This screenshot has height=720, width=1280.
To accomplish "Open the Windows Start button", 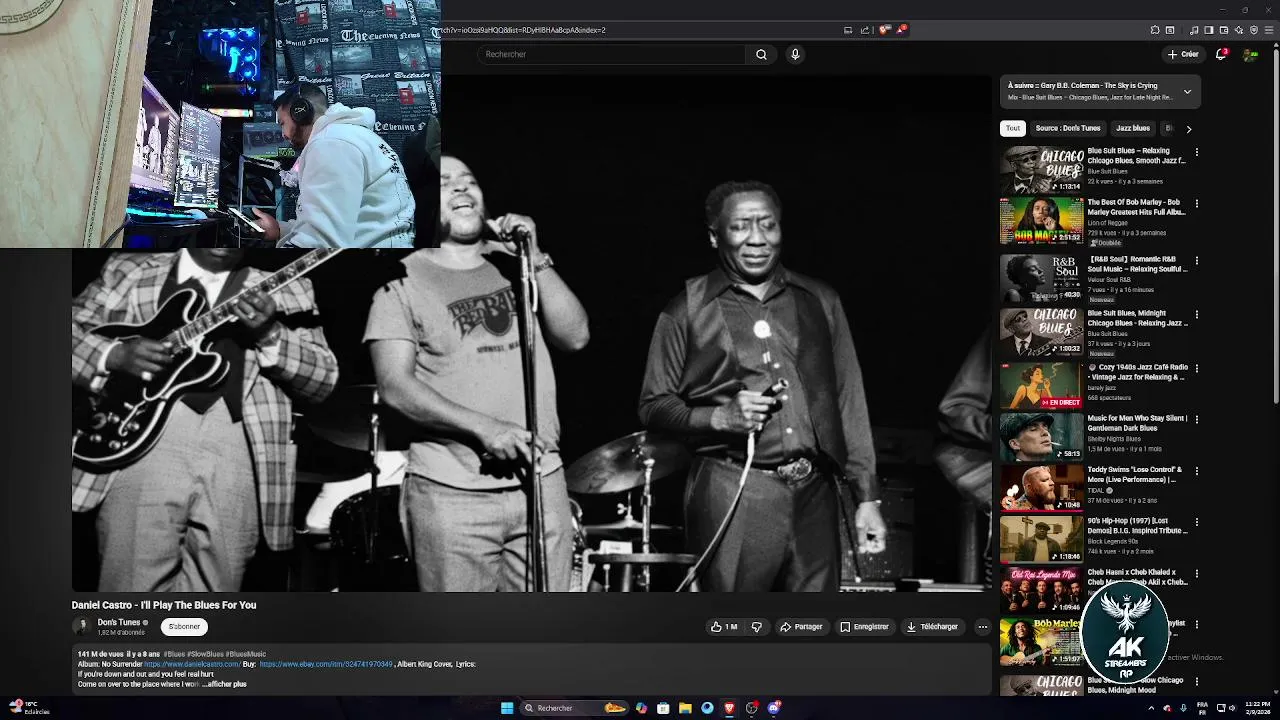I will pyautogui.click(x=507, y=708).
